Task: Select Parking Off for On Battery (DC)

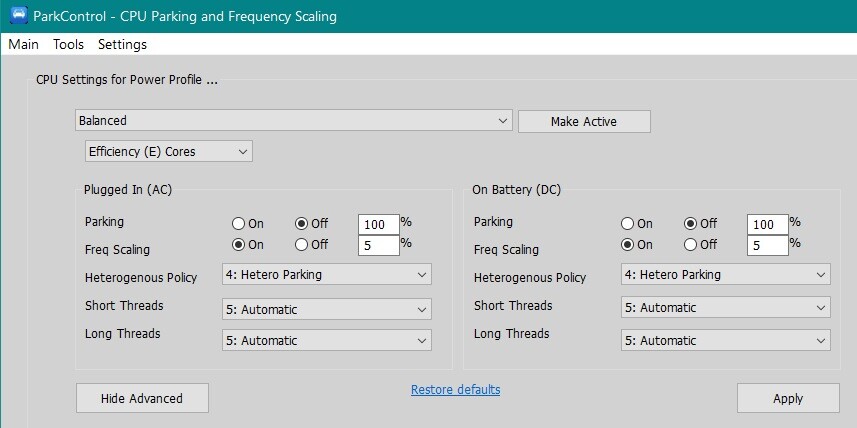Action: click(701, 224)
